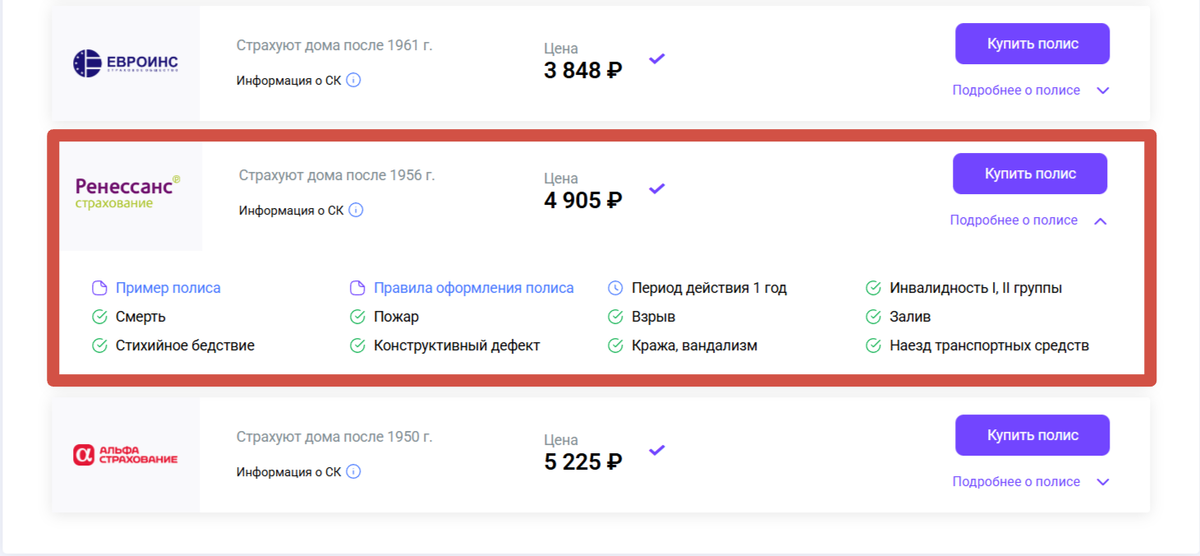
Task: Click the price 5 225 ₽
Action: [x=583, y=462]
